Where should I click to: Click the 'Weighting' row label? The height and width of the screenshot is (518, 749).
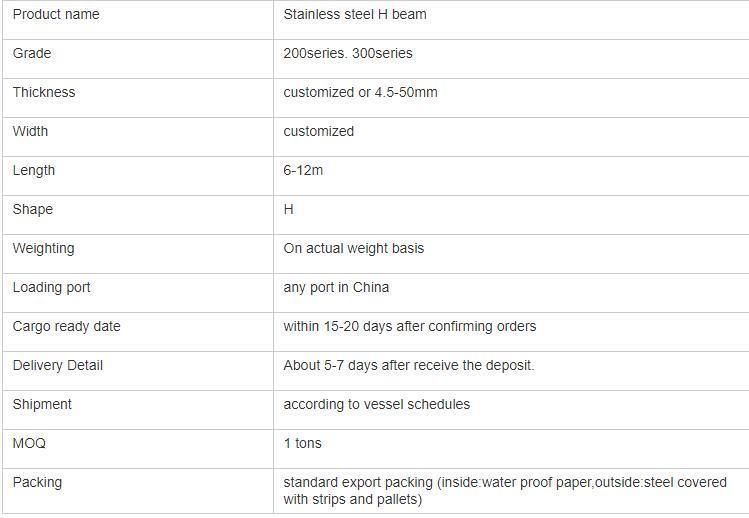pos(43,248)
